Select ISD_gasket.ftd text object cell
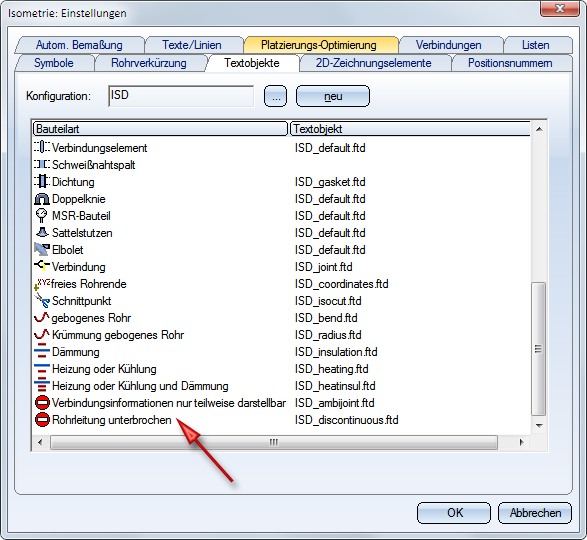The image size is (587, 540). (x=330, y=182)
